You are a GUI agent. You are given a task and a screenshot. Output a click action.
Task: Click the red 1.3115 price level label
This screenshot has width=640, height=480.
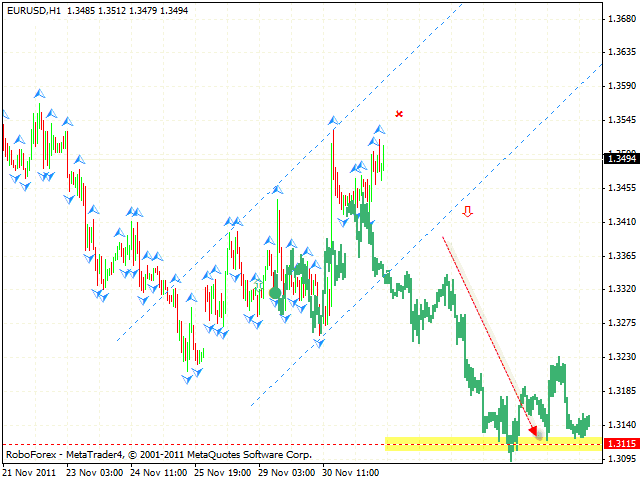tap(620, 443)
